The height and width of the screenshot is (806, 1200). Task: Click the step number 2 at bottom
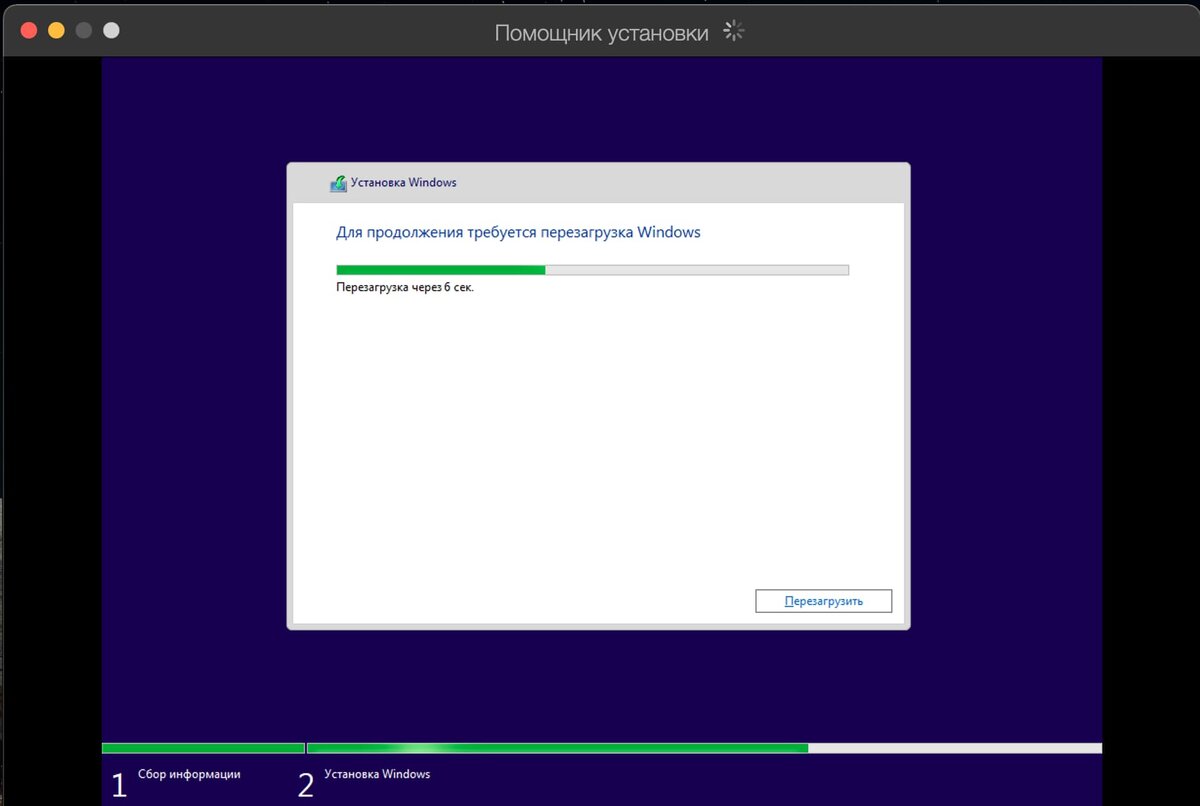point(306,785)
